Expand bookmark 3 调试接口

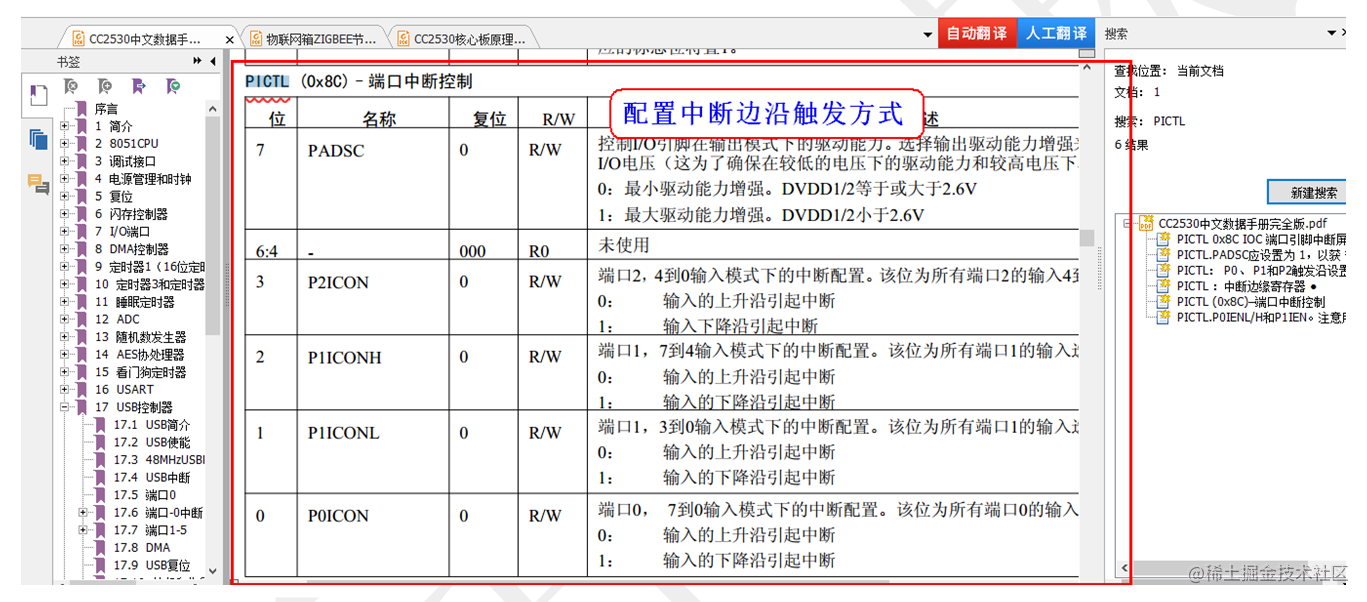[65, 161]
